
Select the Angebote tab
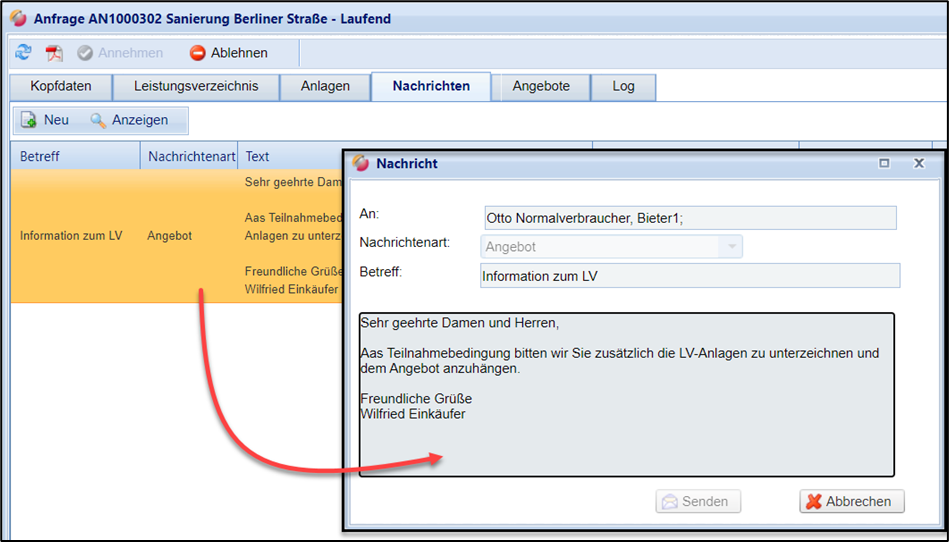coord(541,86)
